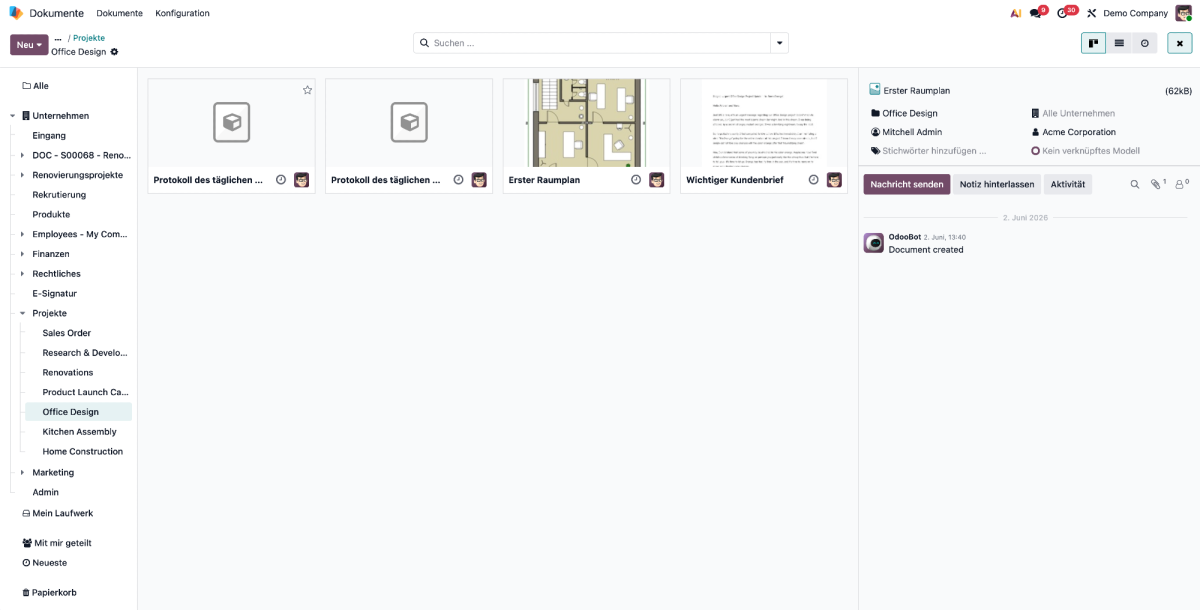Show followers icon in chatter
This screenshot has height=610, width=1200.
[1182, 184]
